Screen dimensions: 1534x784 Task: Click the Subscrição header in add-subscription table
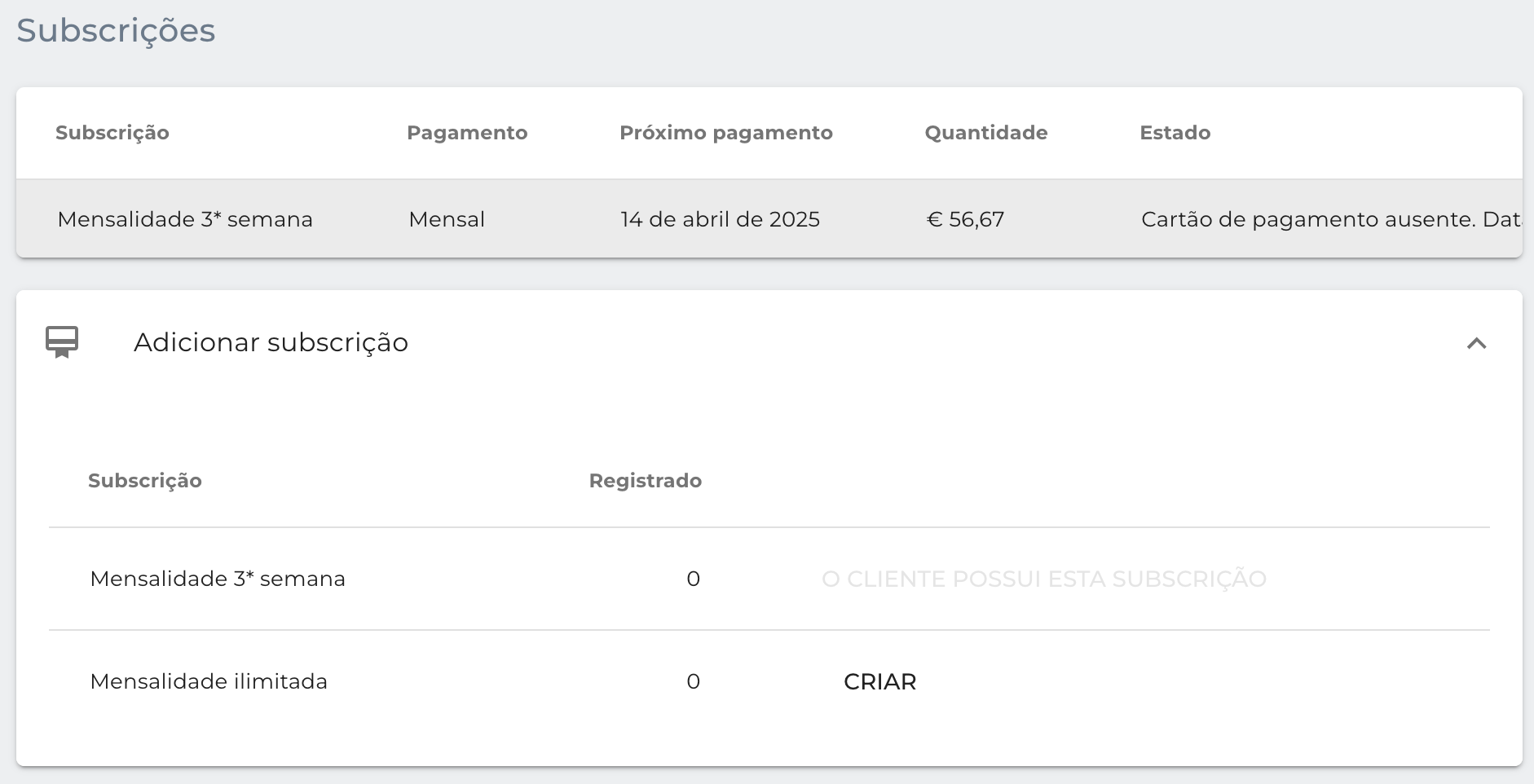pyautogui.click(x=145, y=481)
